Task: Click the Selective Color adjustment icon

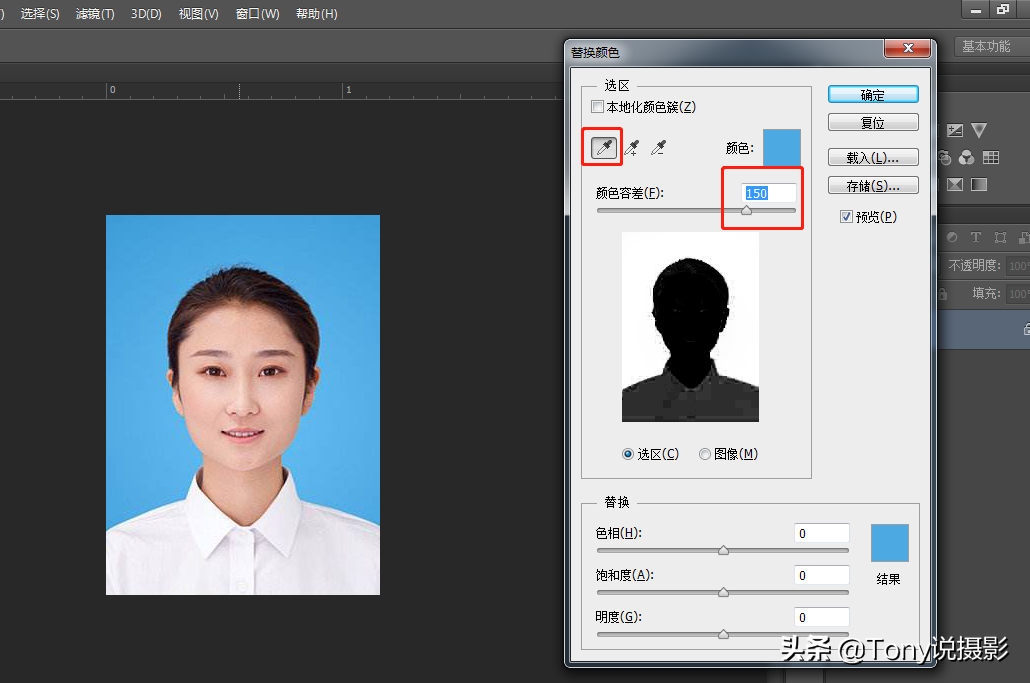Action: [x=954, y=185]
